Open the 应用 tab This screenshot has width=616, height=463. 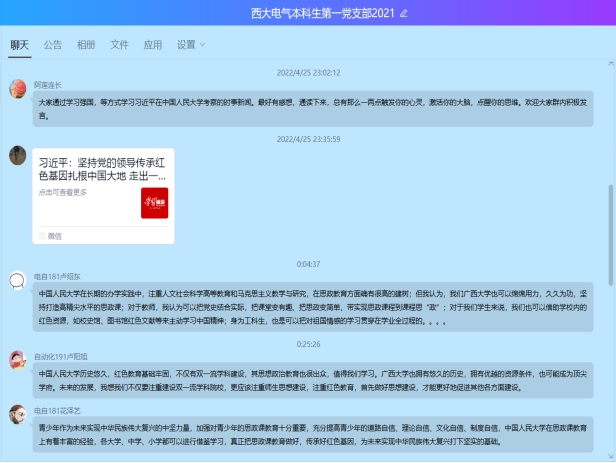[x=152, y=45]
